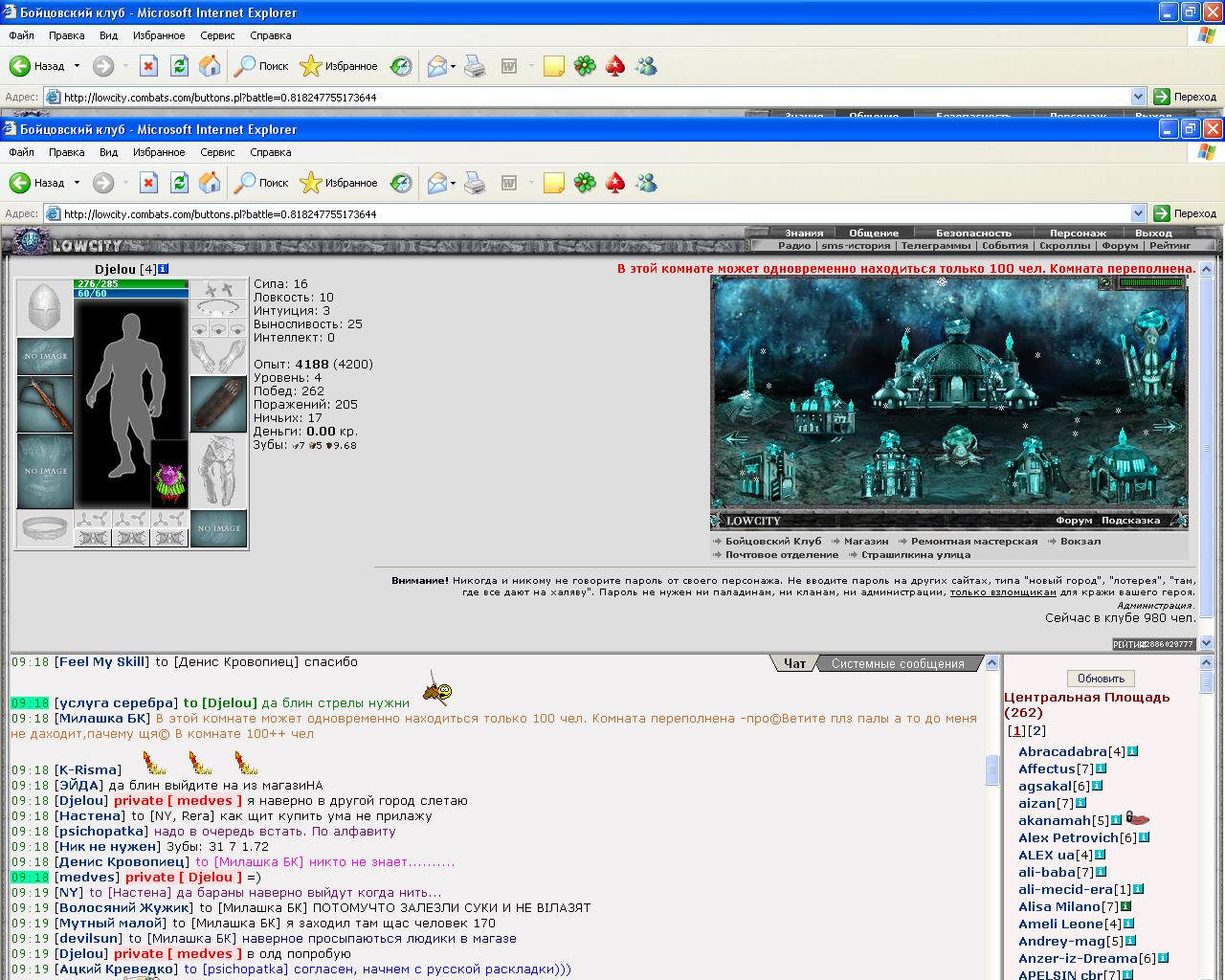Open the address dropdown in the lower window

pos(1138,213)
